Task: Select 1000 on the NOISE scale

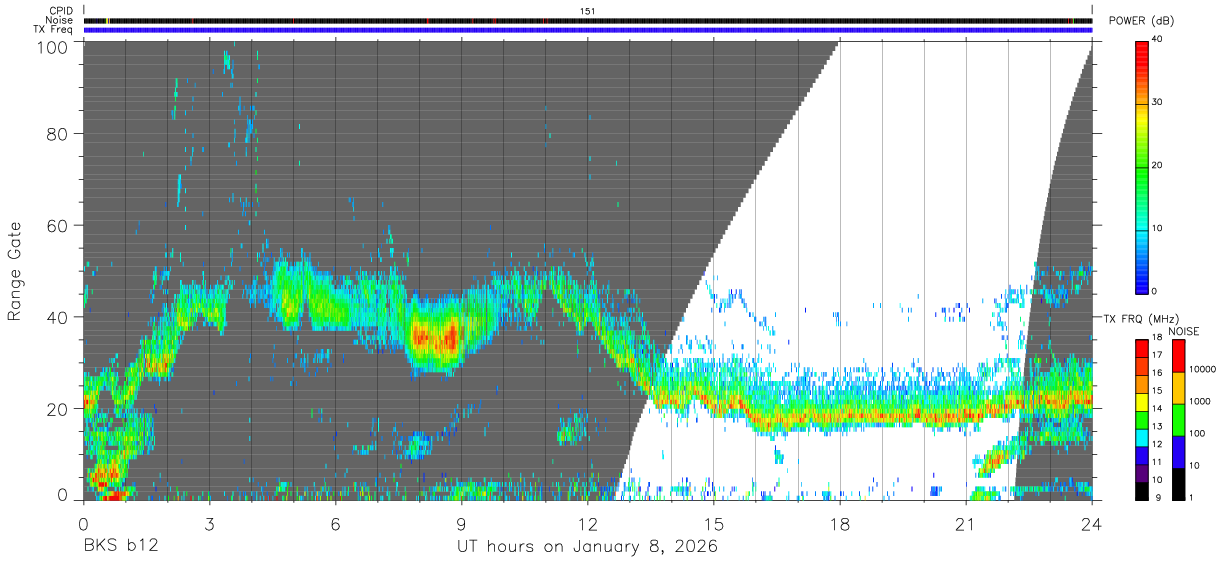Action: pos(1199,402)
